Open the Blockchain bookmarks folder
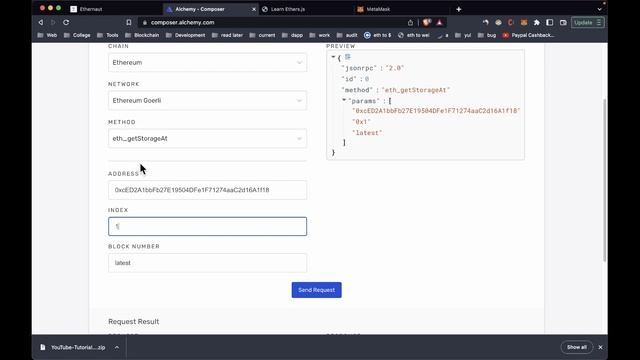 pyautogui.click(x=142, y=35)
